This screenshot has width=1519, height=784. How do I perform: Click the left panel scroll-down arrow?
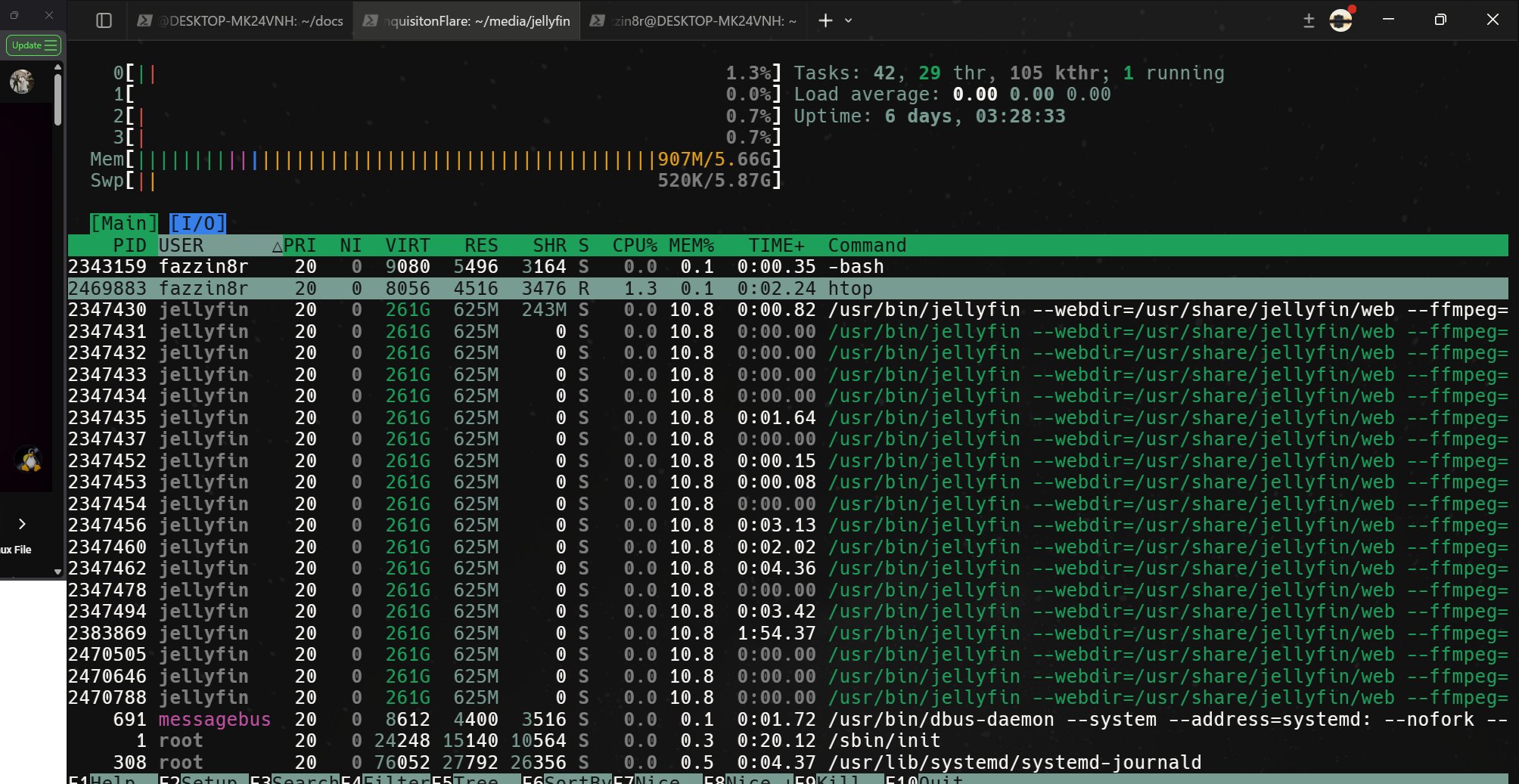click(x=58, y=572)
